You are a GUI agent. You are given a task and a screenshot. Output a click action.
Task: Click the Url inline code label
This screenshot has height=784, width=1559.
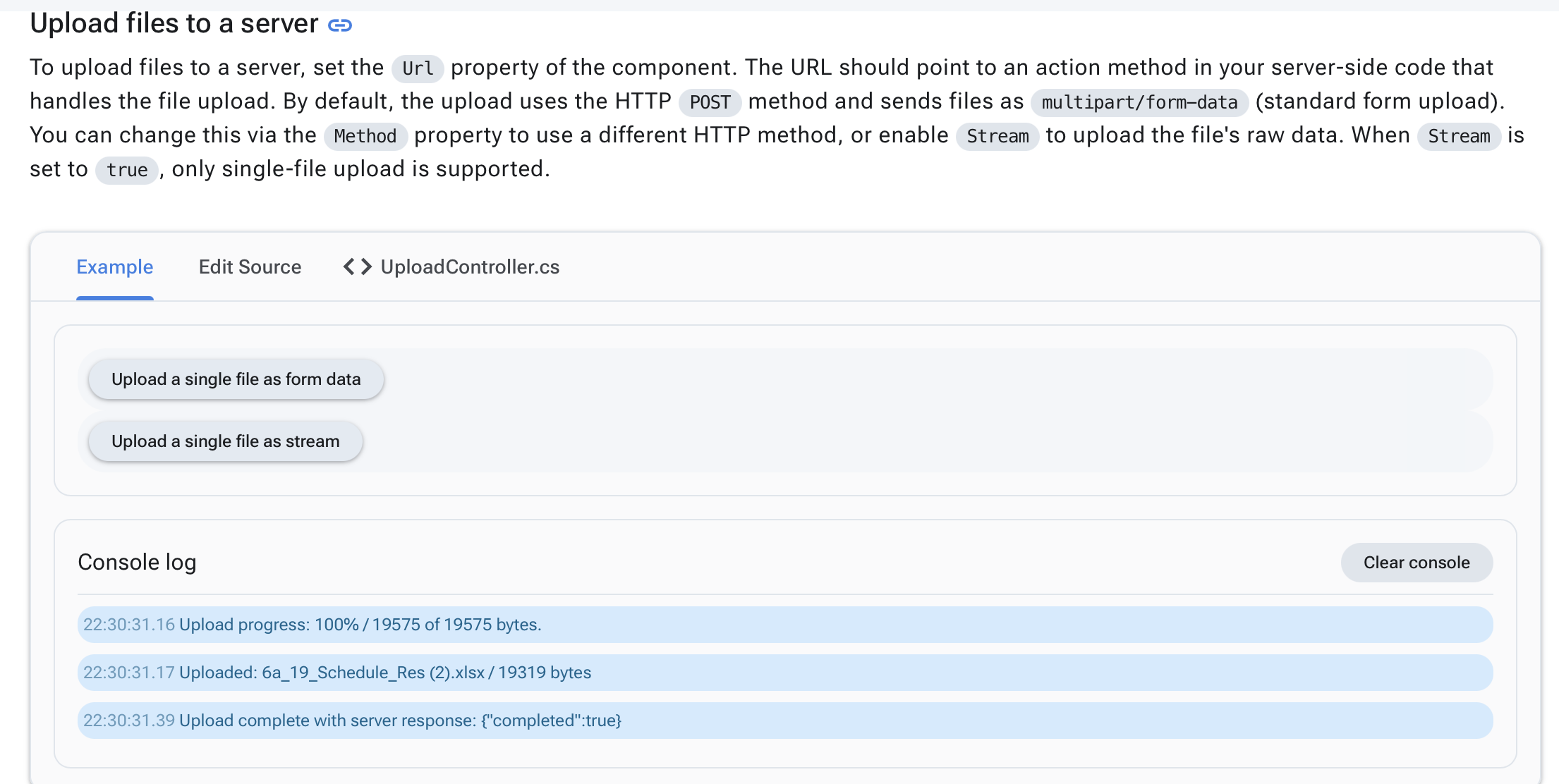tap(418, 68)
